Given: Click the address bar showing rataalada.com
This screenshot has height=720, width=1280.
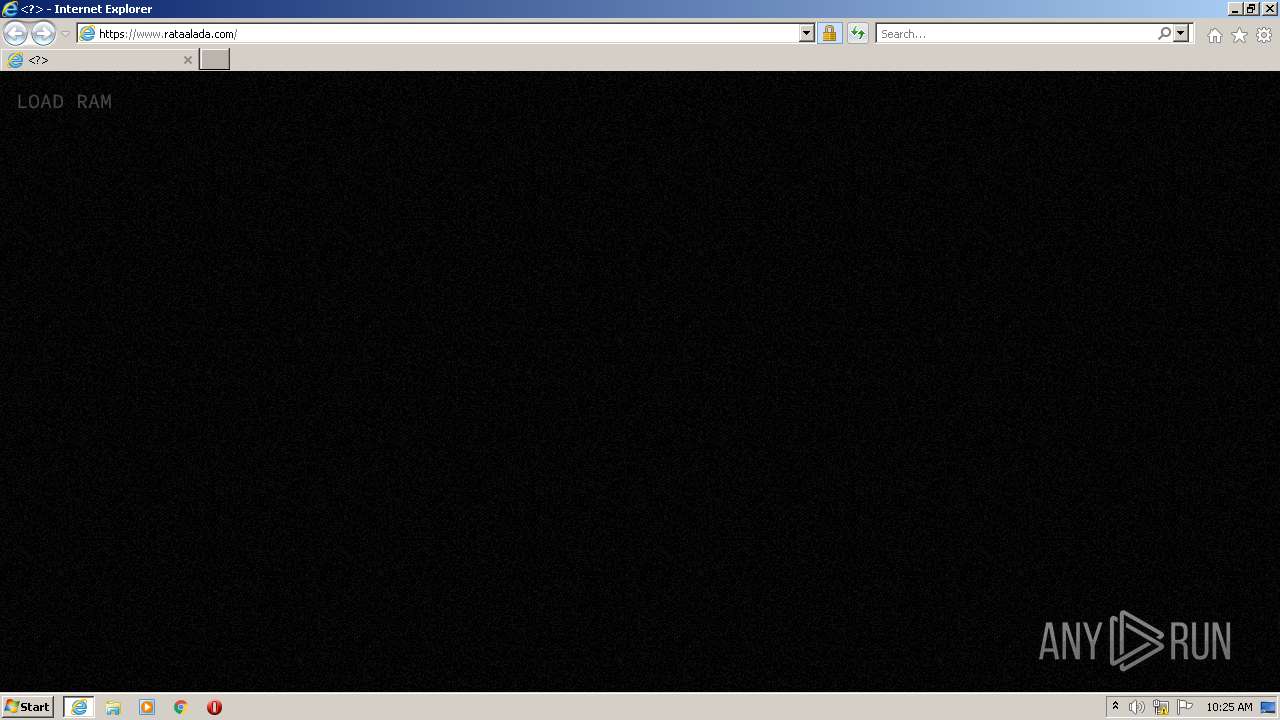Looking at the screenshot, I should (x=438, y=33).
